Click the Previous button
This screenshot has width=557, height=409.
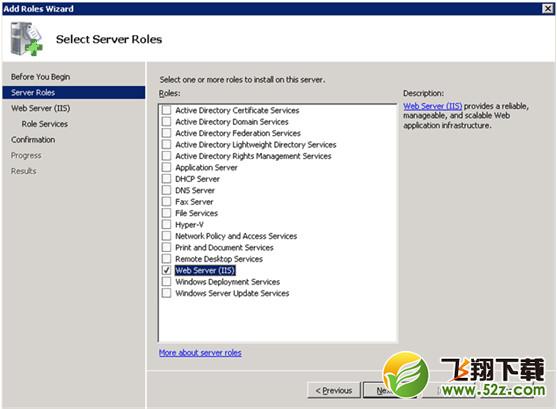(334, 391)
